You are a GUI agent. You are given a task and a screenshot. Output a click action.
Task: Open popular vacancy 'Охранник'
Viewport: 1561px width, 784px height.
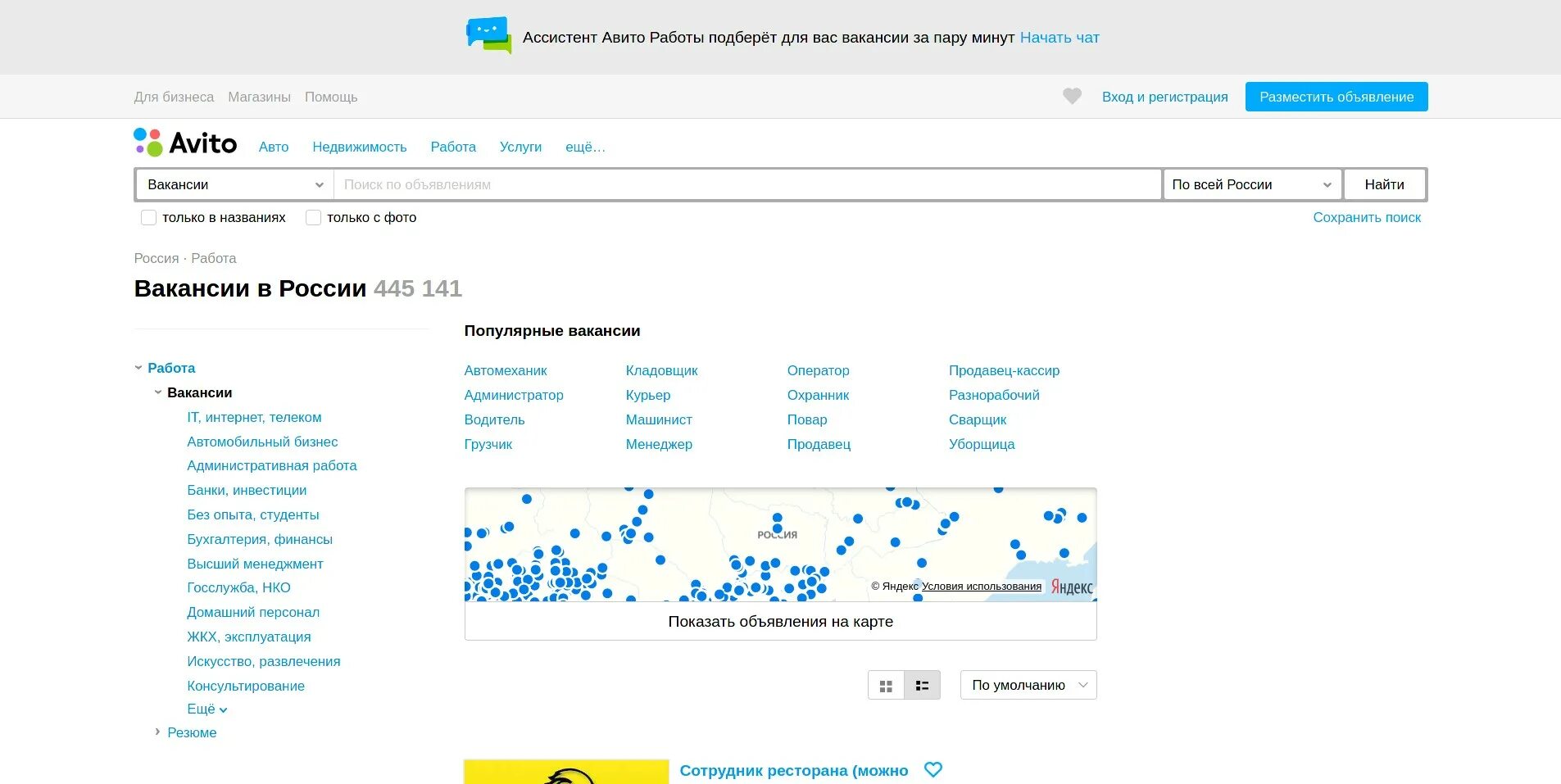[818, 396]
